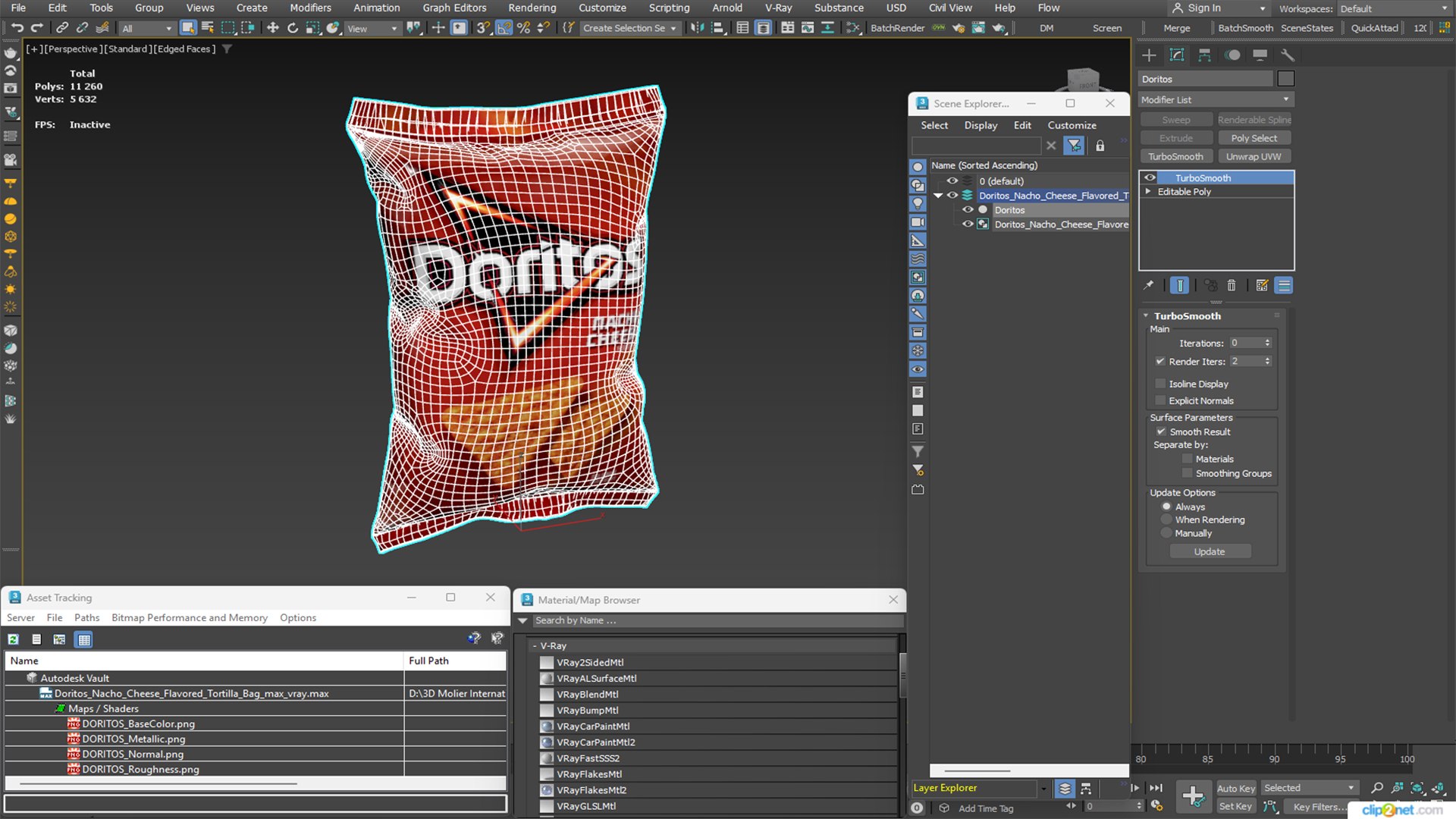Toggle Angle Snap in main toolbar

coord(504,28)
